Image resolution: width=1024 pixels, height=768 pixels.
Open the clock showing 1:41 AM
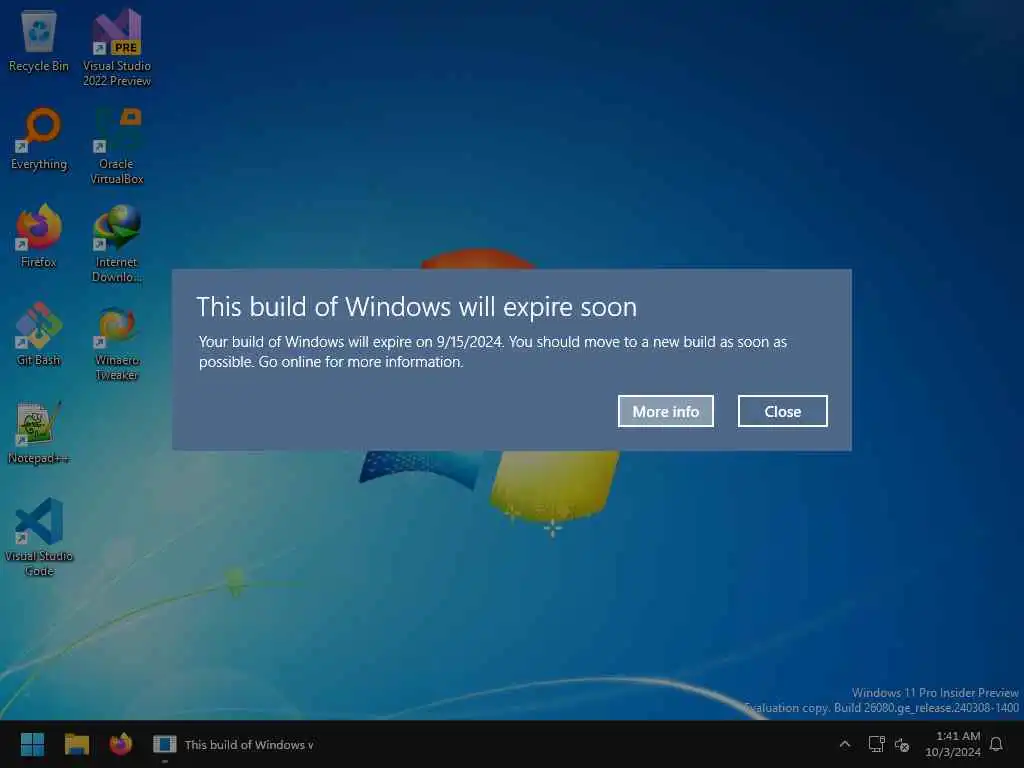[x=953, y=744]
